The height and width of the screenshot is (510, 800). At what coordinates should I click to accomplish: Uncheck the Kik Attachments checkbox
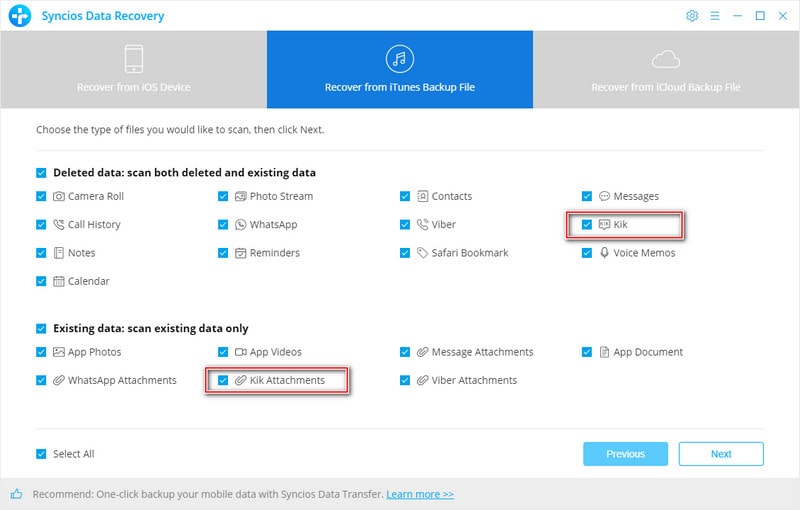pos(223,380)
